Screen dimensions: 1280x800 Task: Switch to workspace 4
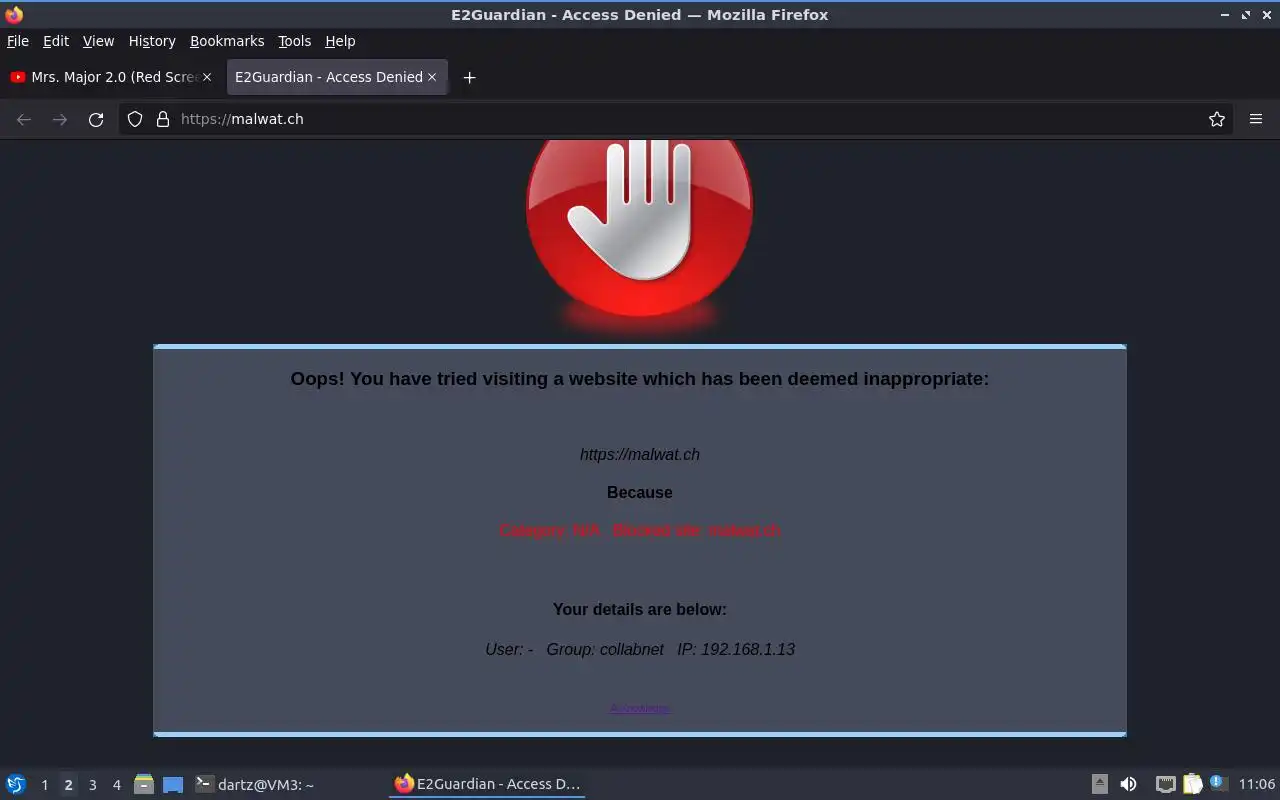point(116,785)
